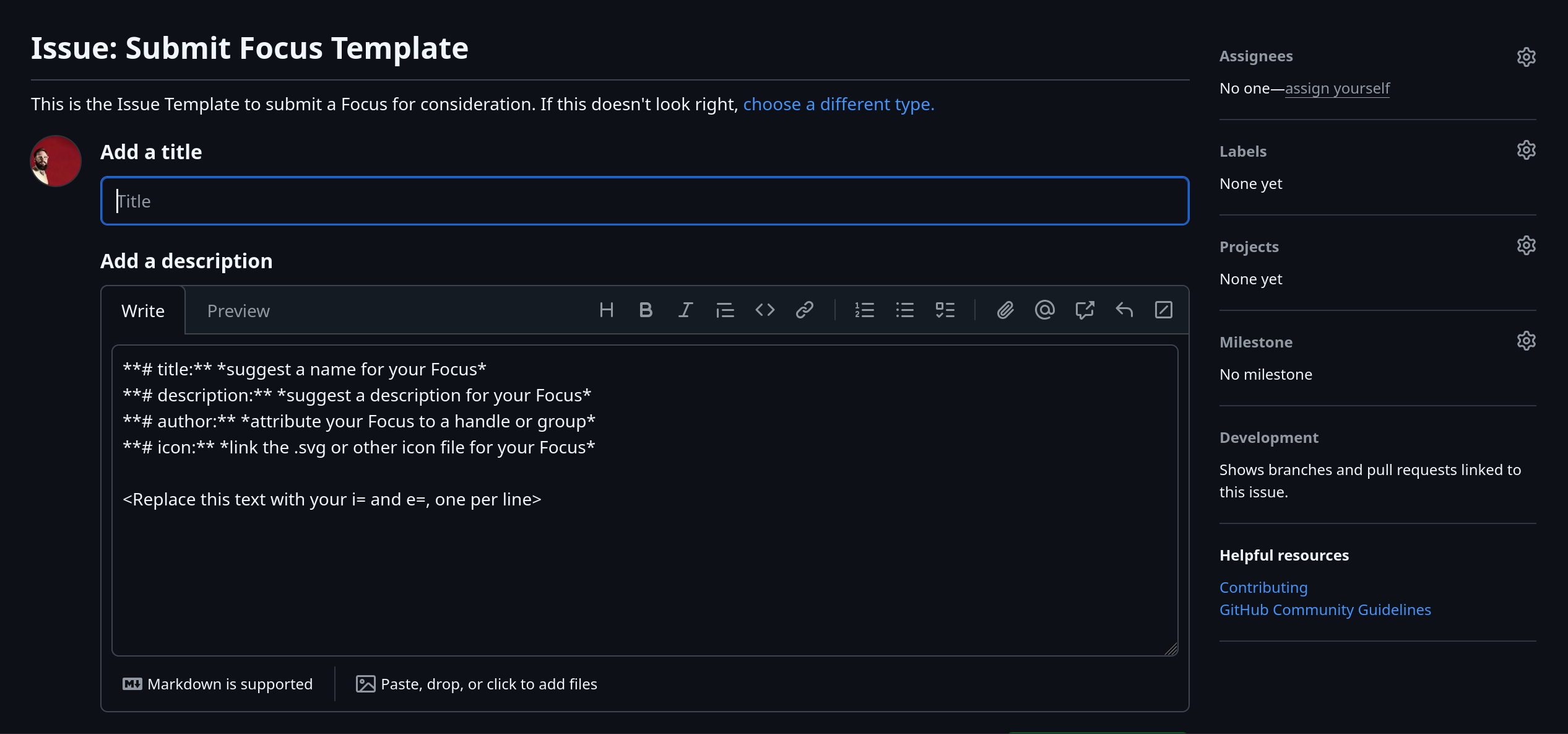This screenshot has width=1568, height=734.
Task: Click the ordered list icon
Action: (x=863, y=310)
